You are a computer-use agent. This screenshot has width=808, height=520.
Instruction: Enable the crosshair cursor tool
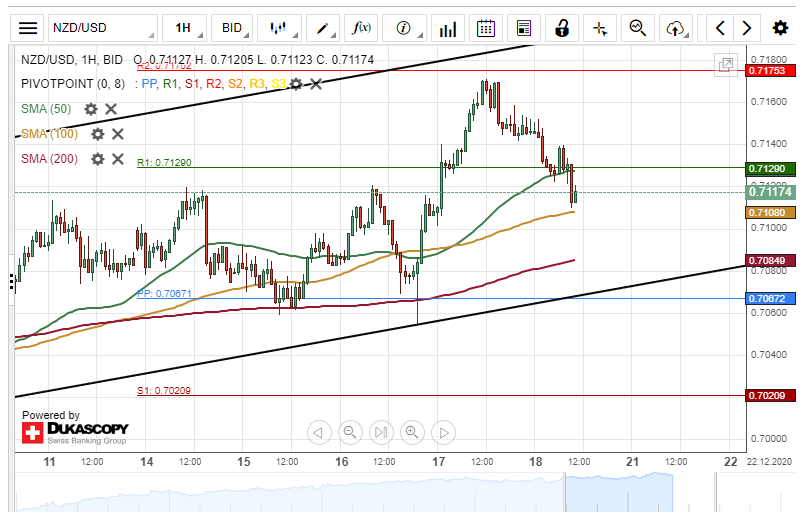[600, 28]
